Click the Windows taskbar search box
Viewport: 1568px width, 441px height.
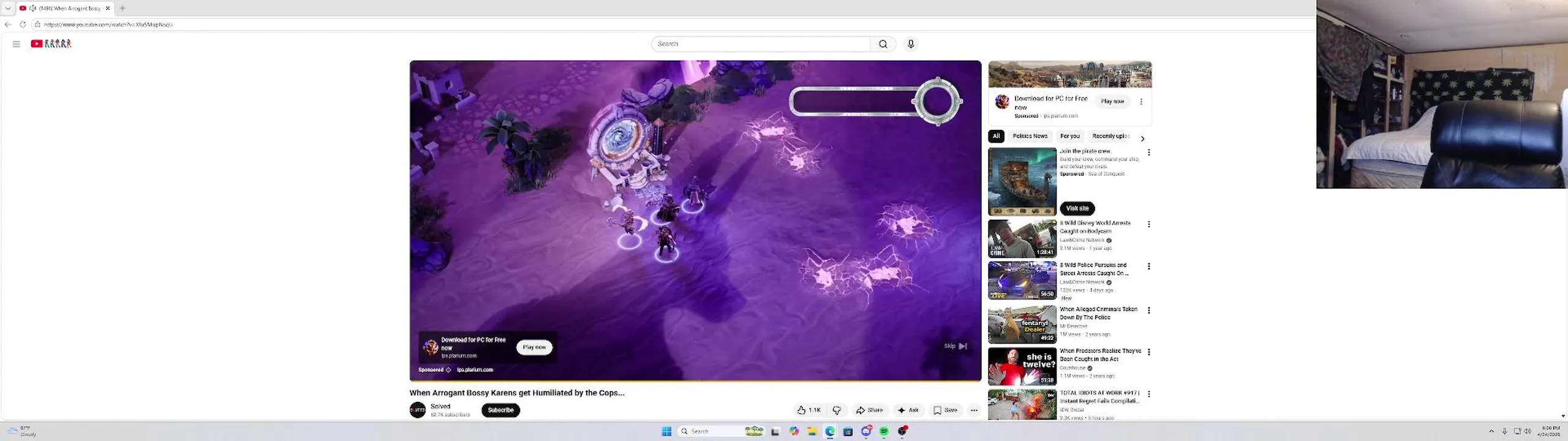[720, 431]
